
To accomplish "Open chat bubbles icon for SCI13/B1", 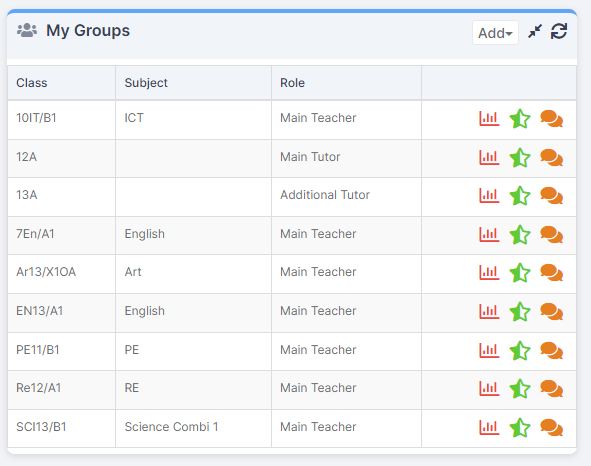I will [551, 428].
